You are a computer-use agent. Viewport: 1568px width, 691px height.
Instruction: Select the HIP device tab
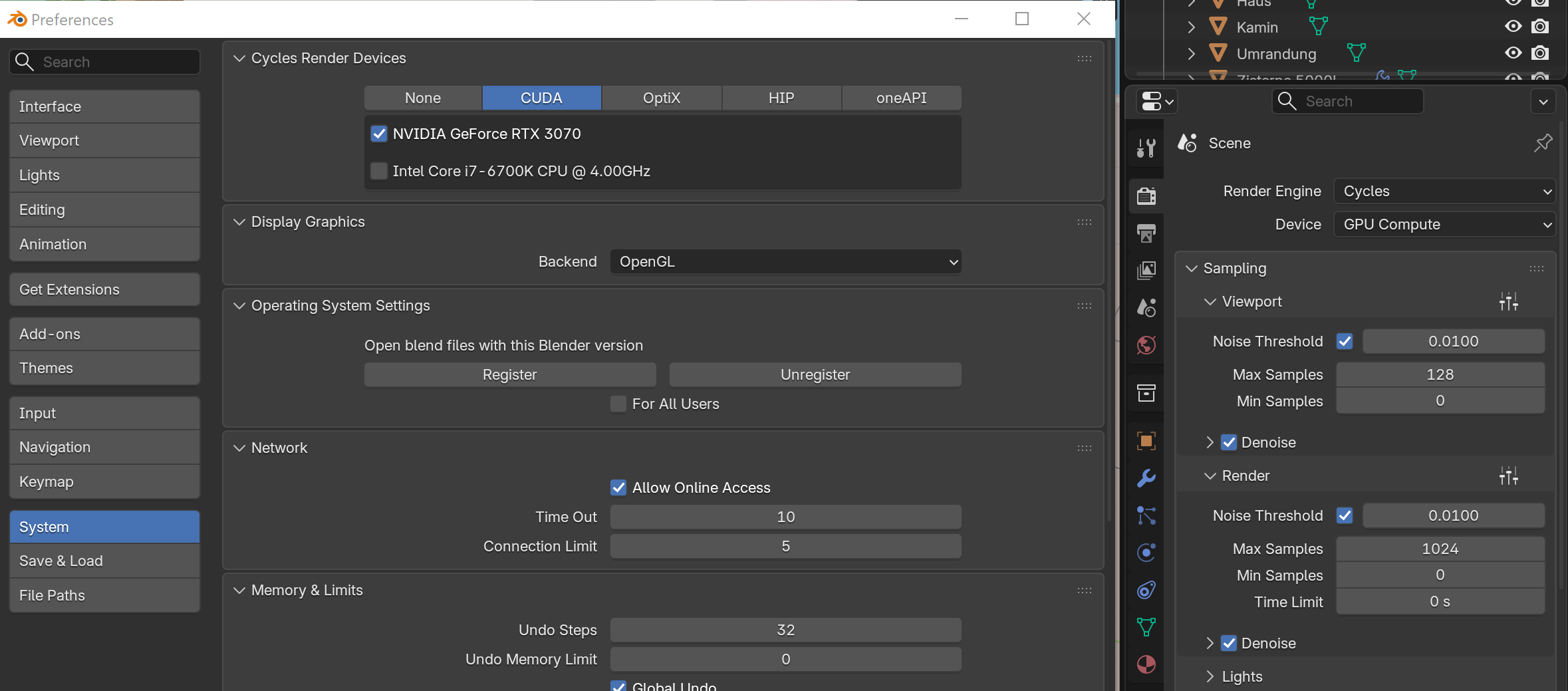pos(781,98)
